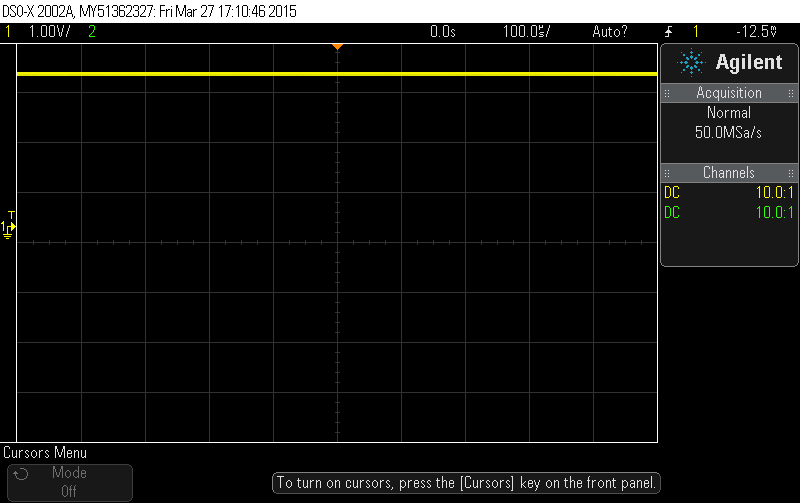Click the Cursors Menu title
This screenshot has width=800, height=503.
click(45, 453)
